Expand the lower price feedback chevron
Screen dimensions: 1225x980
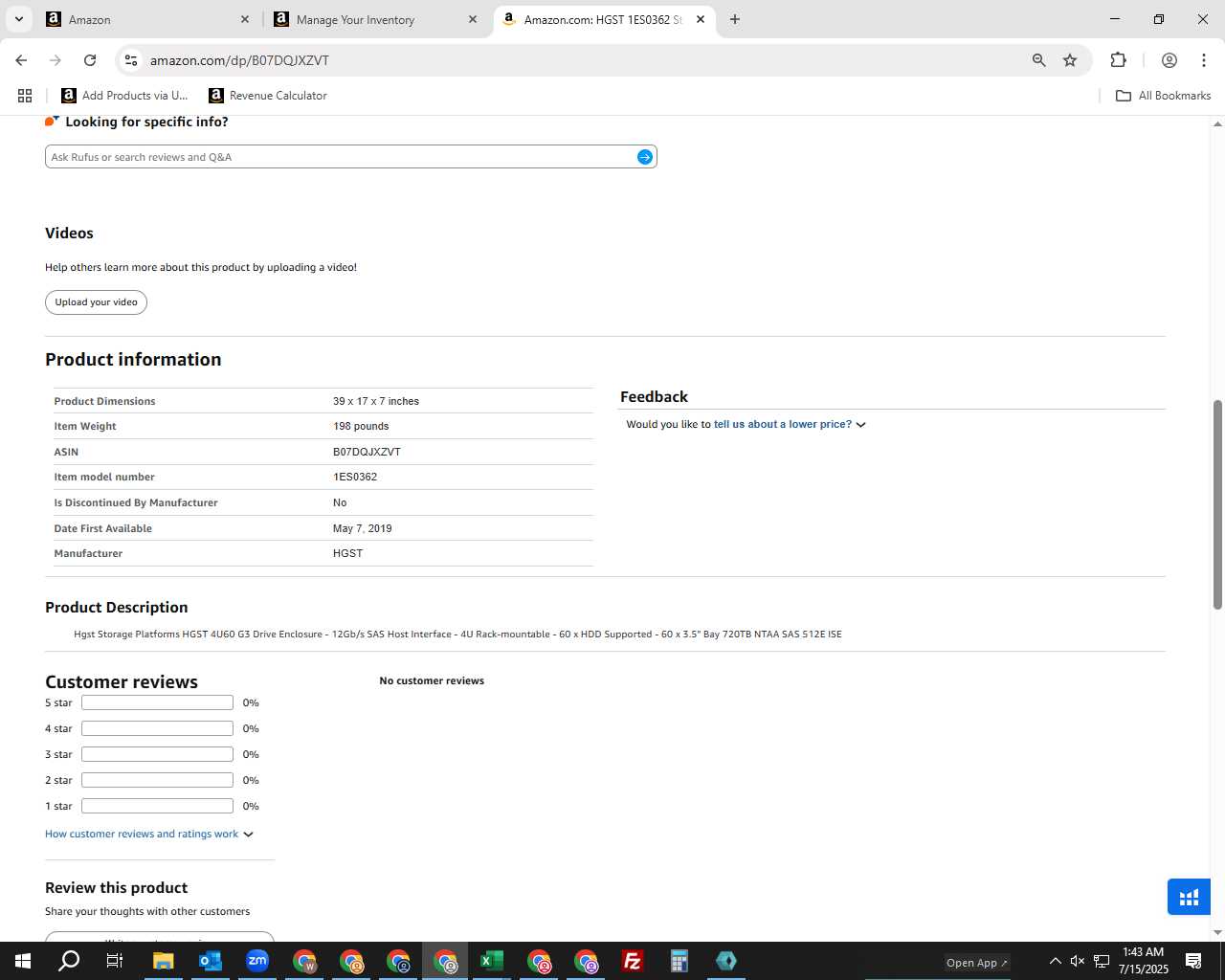[x=861, y=425]
